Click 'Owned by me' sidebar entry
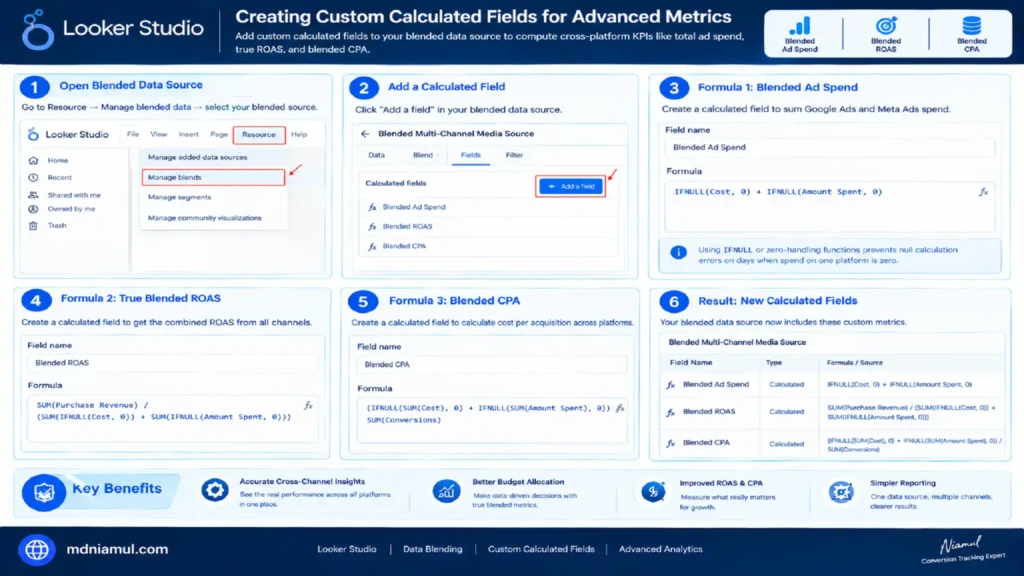 tap(71, 209)
